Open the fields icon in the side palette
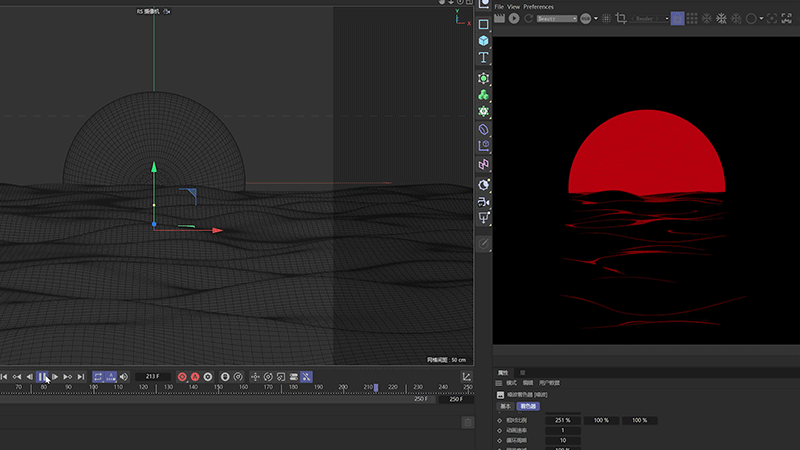 click(x=483, y=164)
